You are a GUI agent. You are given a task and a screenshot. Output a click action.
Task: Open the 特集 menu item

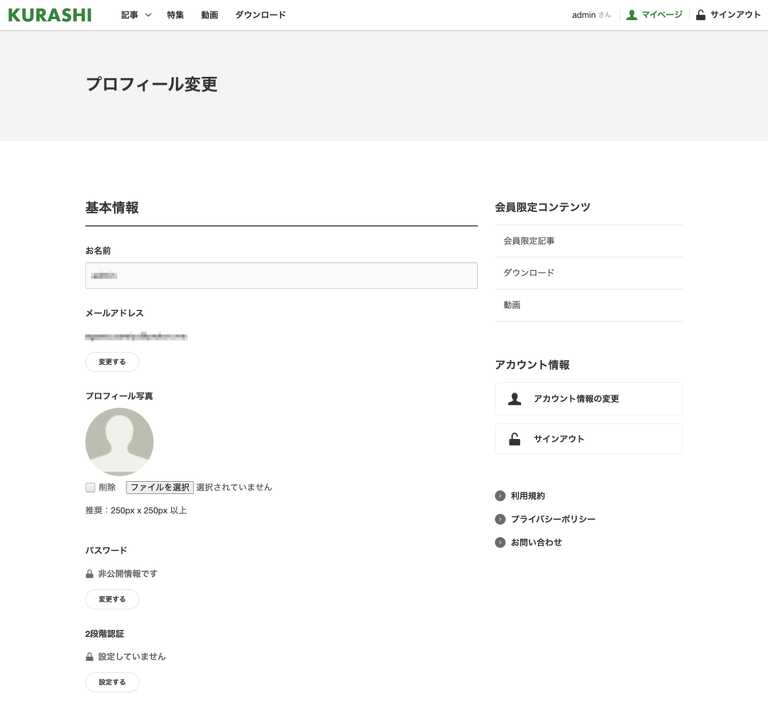pyautogui.click(x=175, y=15)
